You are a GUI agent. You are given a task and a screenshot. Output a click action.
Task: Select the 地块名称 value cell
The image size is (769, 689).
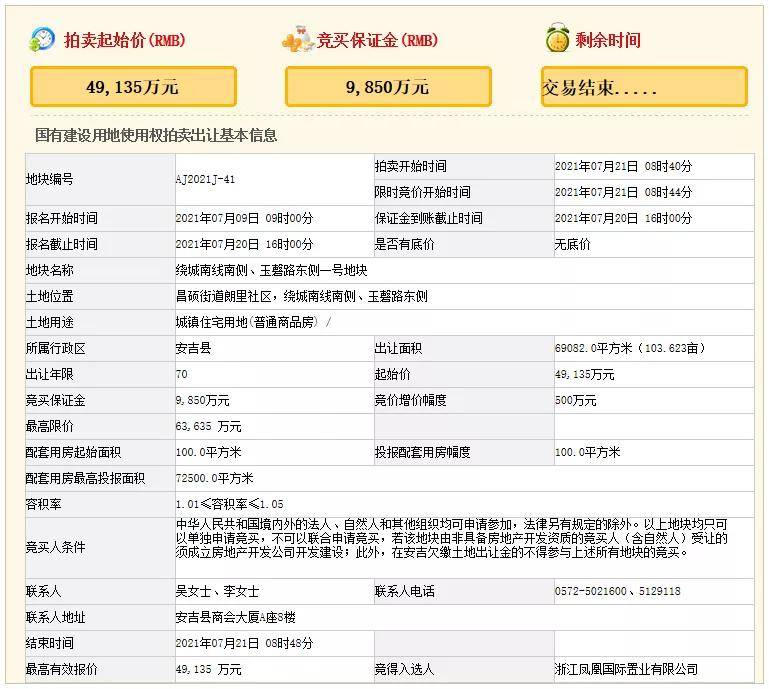click(464, 270)
